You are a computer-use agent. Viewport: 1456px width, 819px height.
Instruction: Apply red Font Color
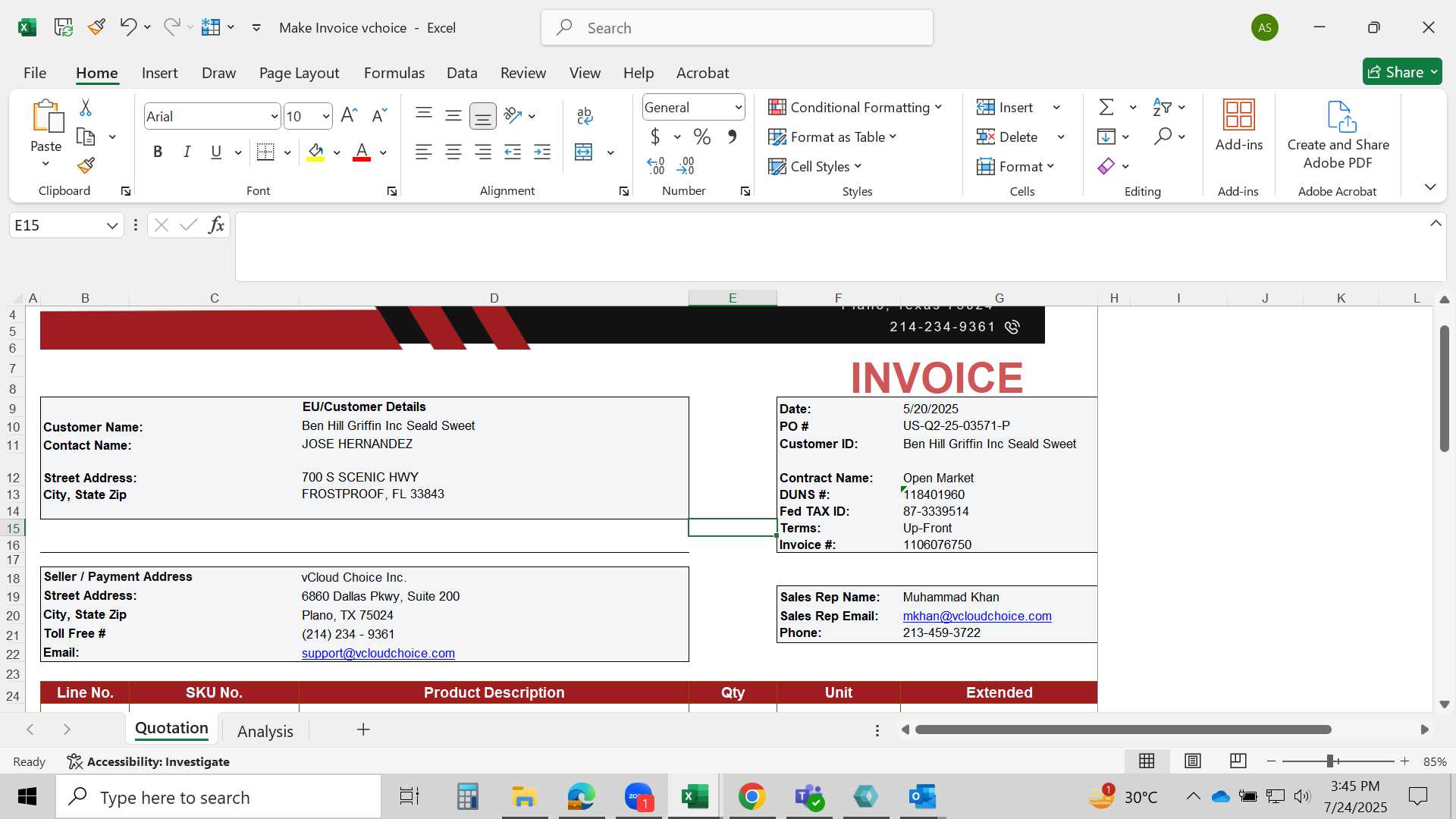(362, 152)
